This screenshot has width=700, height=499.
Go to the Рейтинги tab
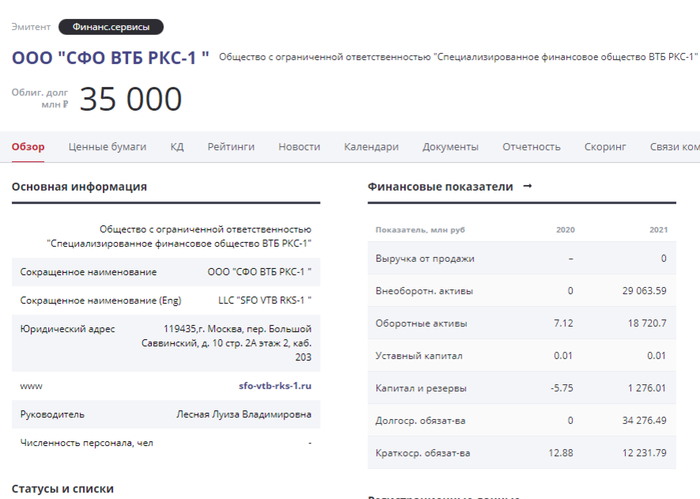click(231, 147)
